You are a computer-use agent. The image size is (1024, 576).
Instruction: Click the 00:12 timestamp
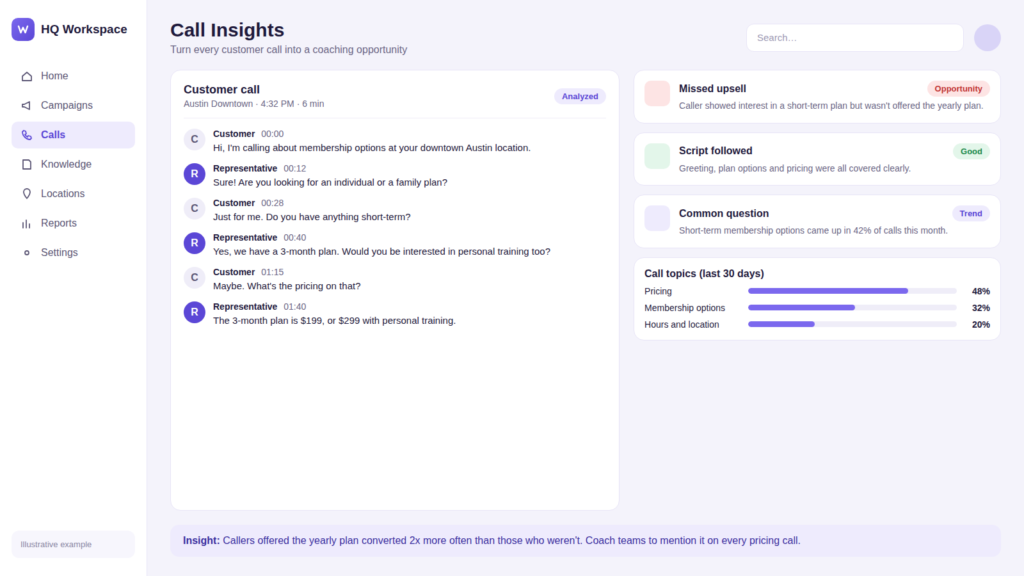295,168
